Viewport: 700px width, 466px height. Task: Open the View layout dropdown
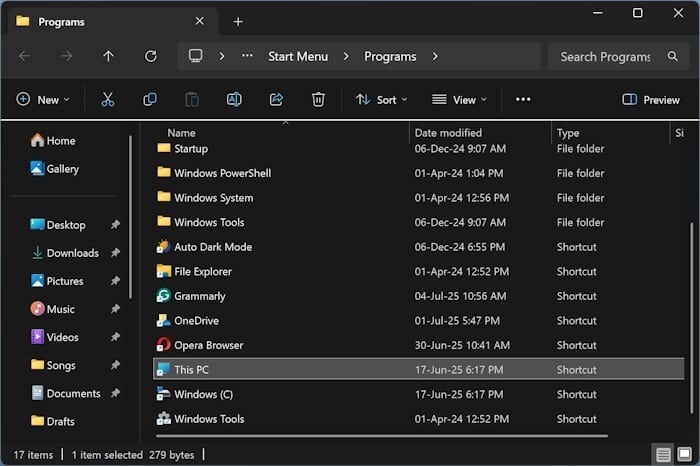click(x=459, y=99)
